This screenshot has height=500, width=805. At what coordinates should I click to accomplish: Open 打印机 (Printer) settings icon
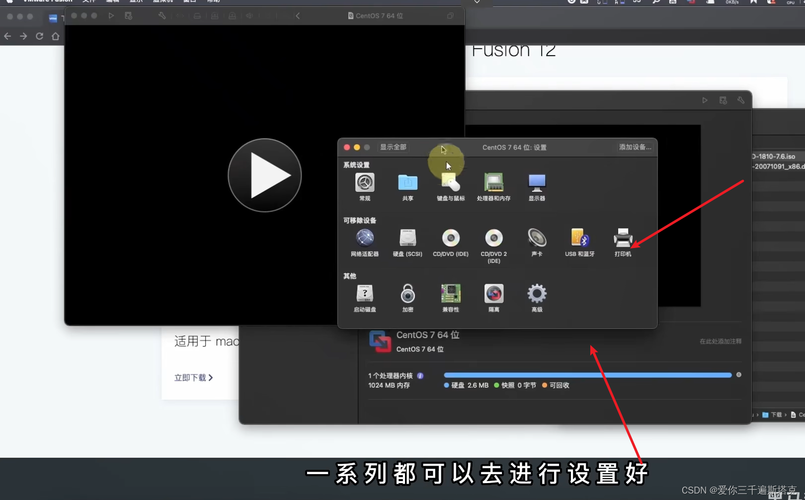point(623,238)
